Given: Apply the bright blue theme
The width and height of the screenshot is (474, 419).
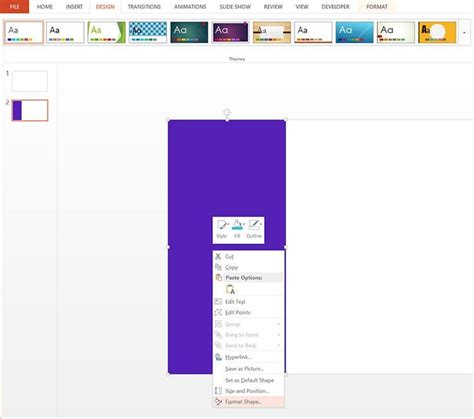Looking at the screenshot, I should pos(355,32).
